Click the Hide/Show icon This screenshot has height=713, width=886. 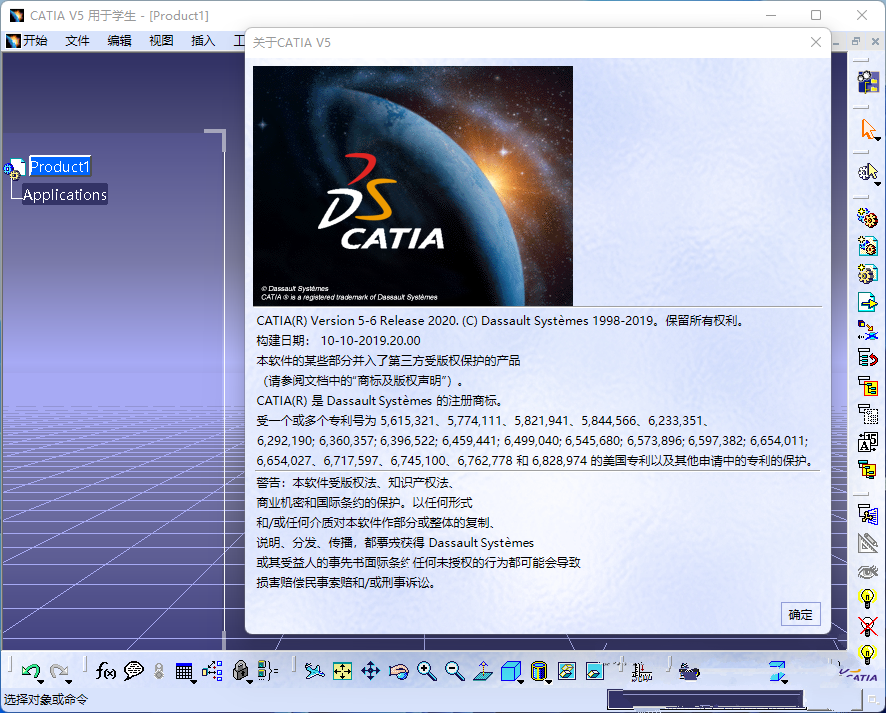pos(567,671)
